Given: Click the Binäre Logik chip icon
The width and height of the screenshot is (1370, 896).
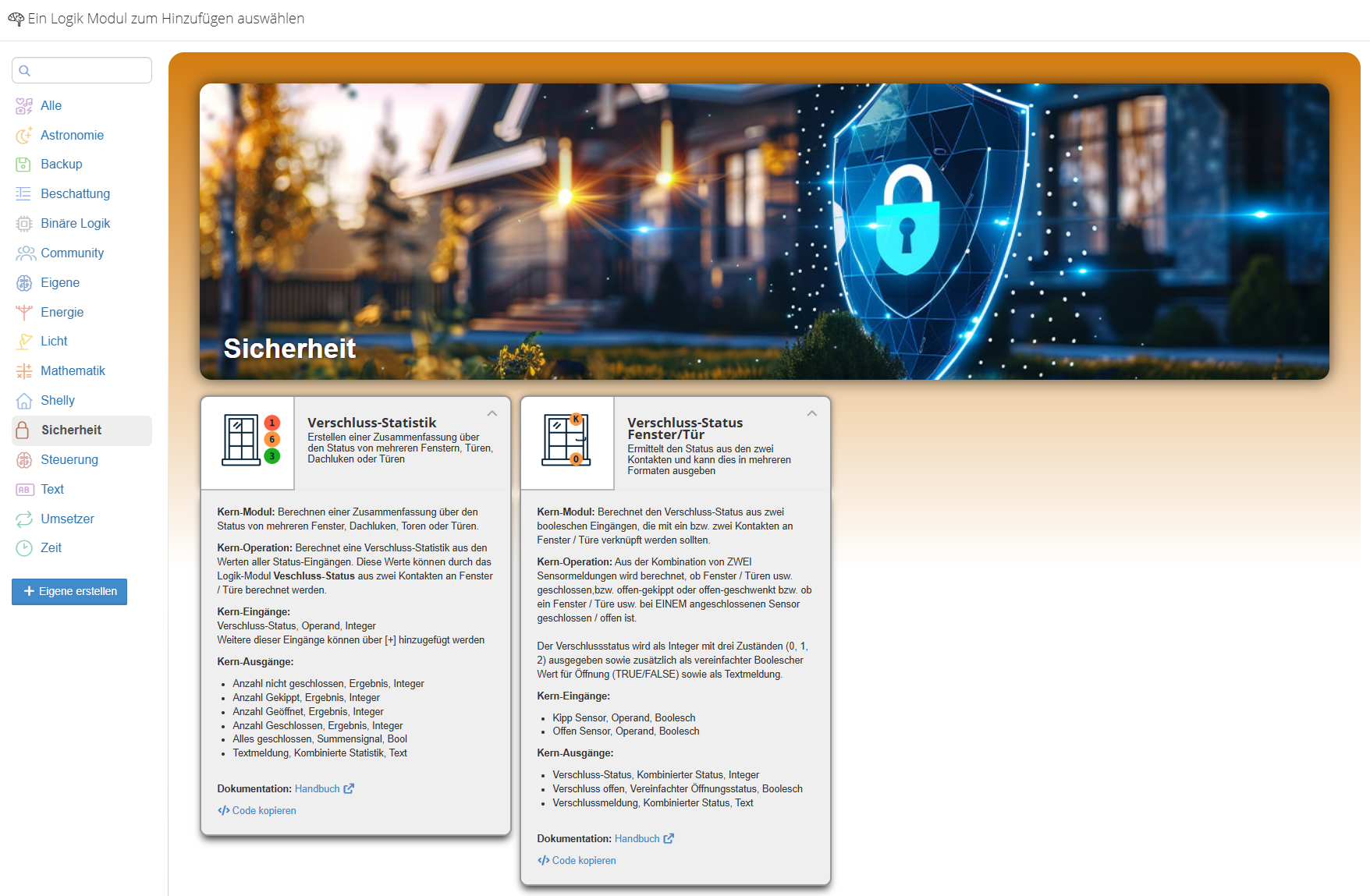Looking at the screenshot, I should point(24,224).
